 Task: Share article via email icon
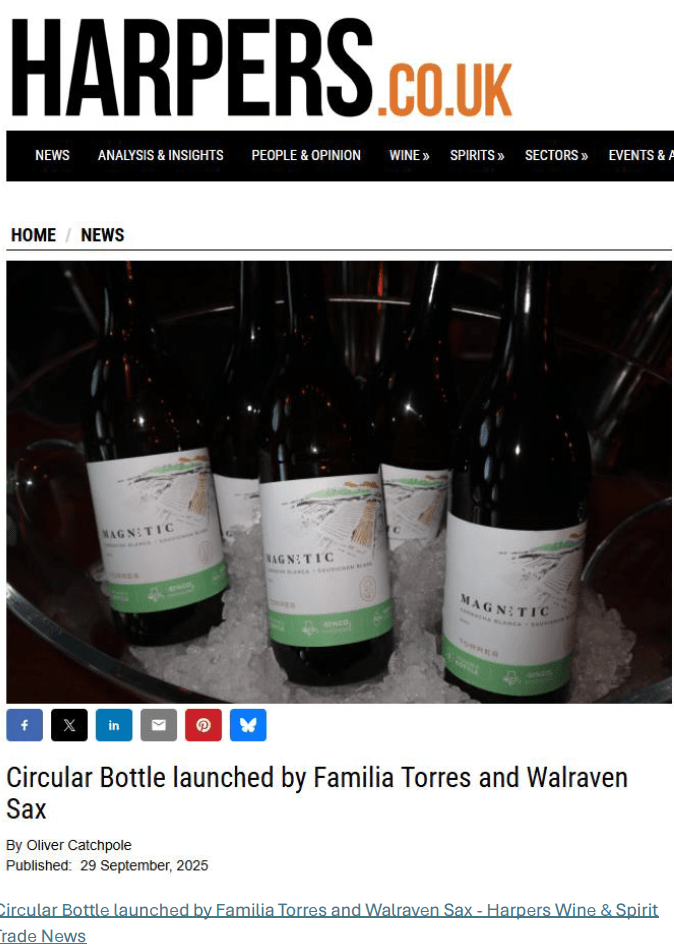tap(159, 725)
